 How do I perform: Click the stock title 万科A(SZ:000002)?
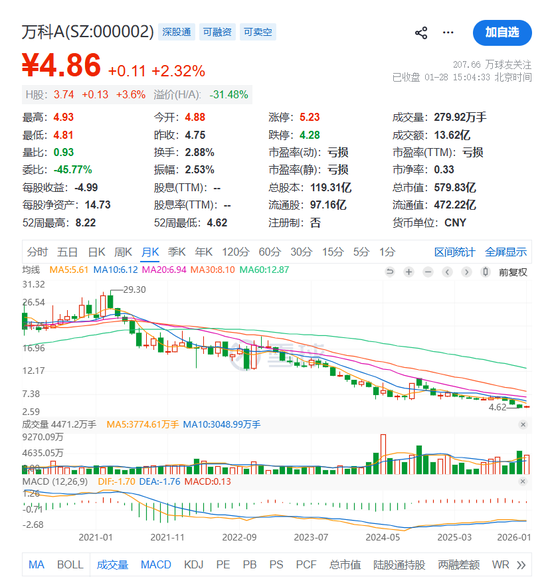point(88,32)
